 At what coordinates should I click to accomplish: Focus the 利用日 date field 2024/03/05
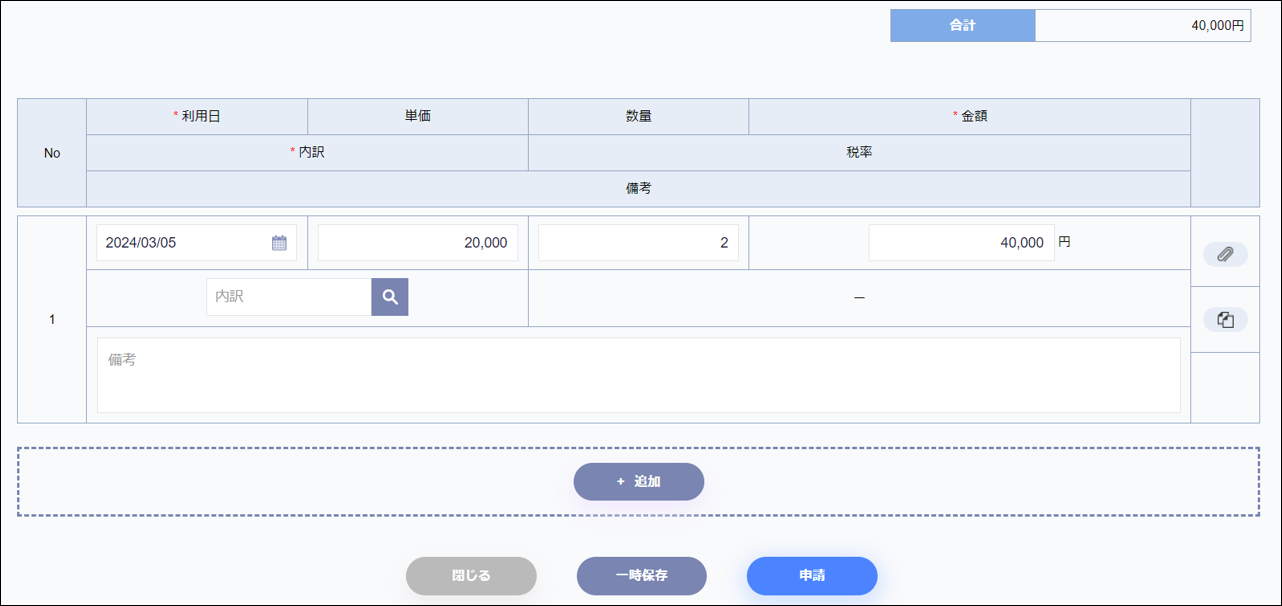coord(197,243)
